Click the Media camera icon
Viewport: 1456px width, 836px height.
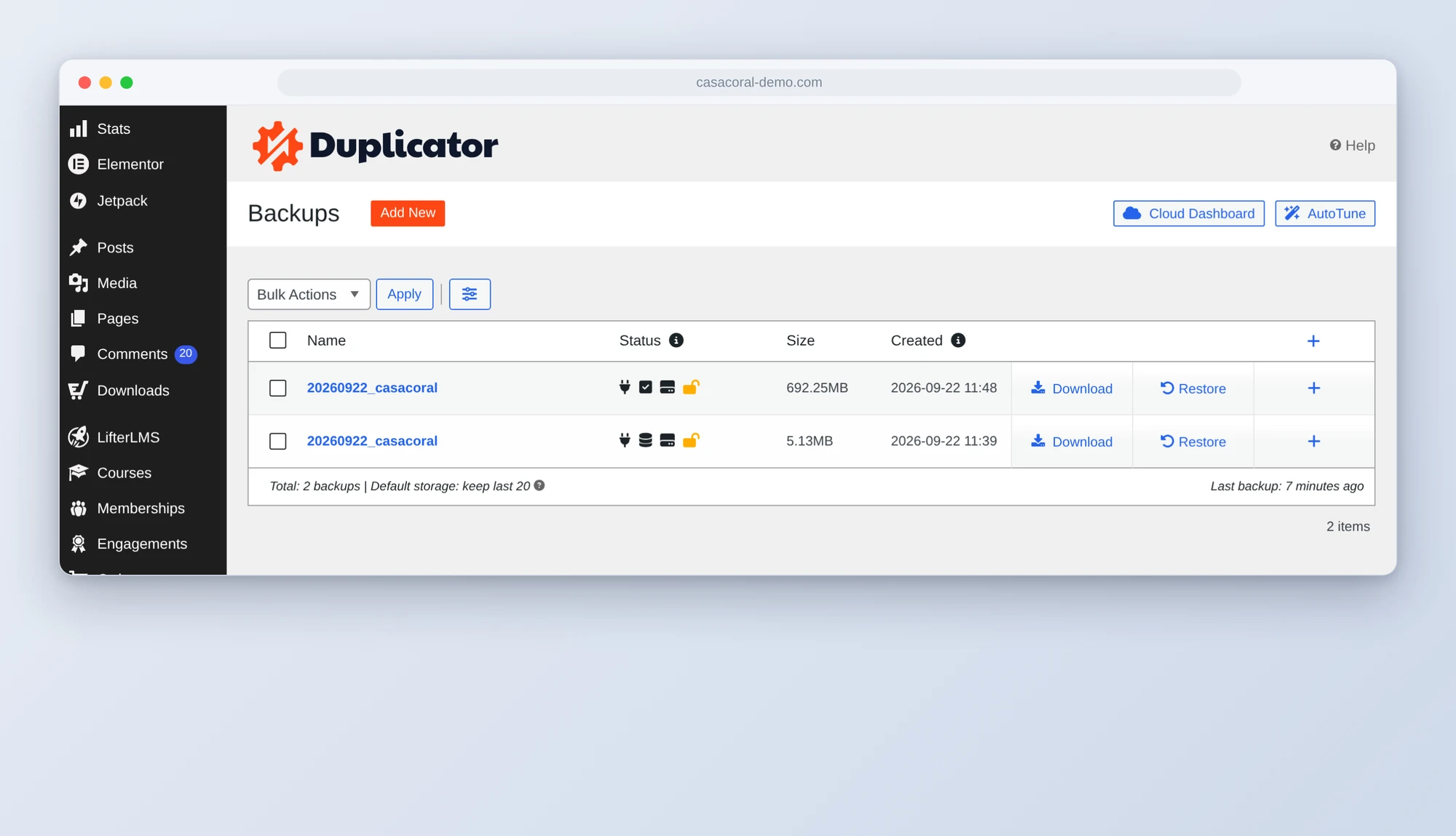[x=79, y=283]
